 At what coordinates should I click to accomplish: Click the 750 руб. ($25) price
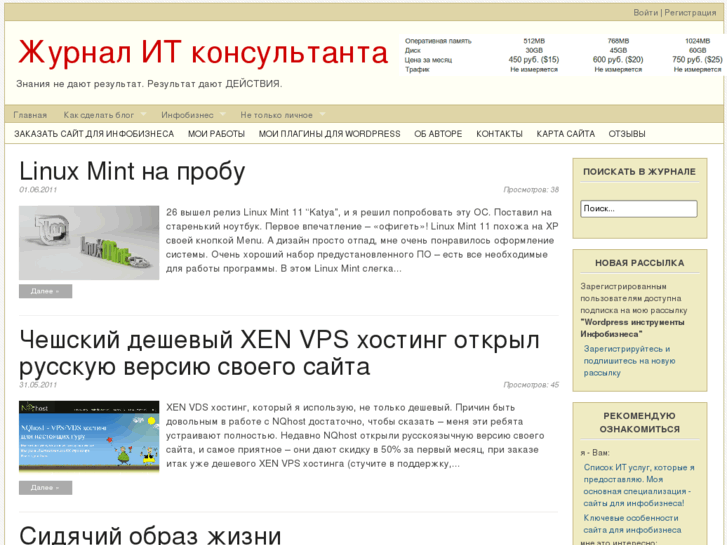[697, 60]
